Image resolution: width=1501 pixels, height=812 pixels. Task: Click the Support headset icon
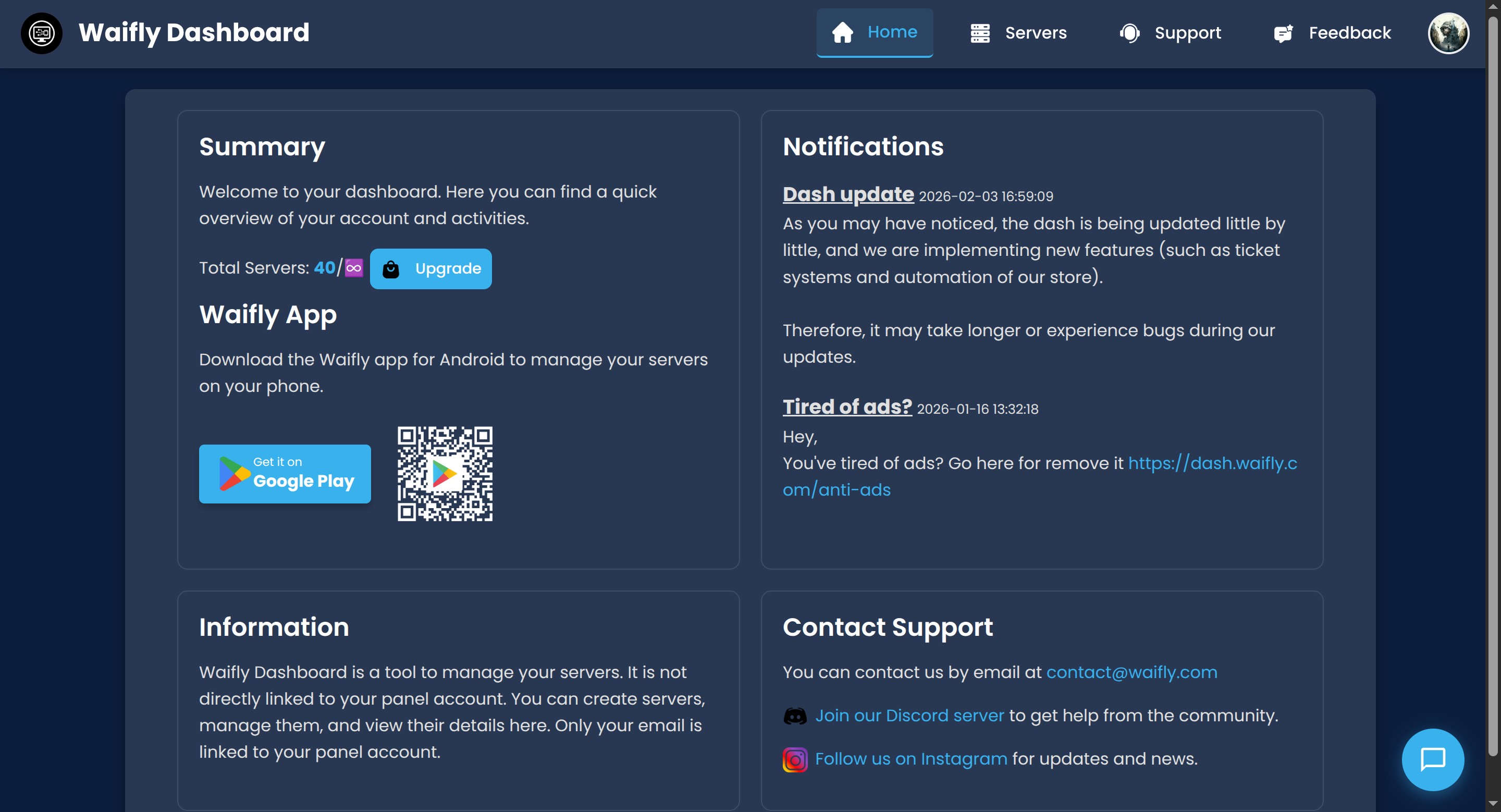pyautogui.click(x=1129, y=33)
